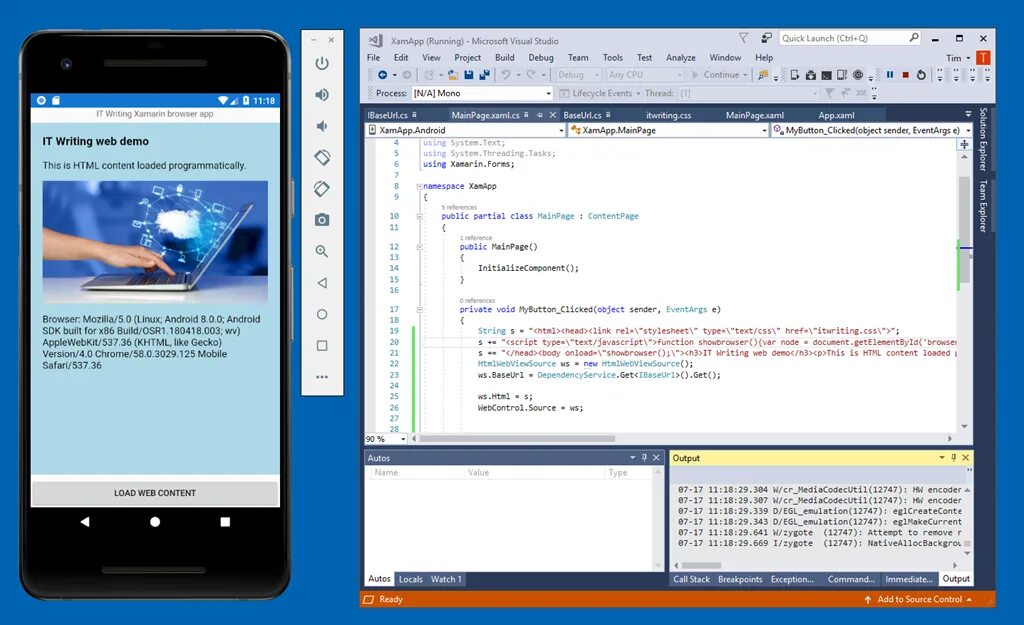The width and height of the screenshot is (1024, 625).
Task: Click Add to Source Control
Action: tap(918, 600)
